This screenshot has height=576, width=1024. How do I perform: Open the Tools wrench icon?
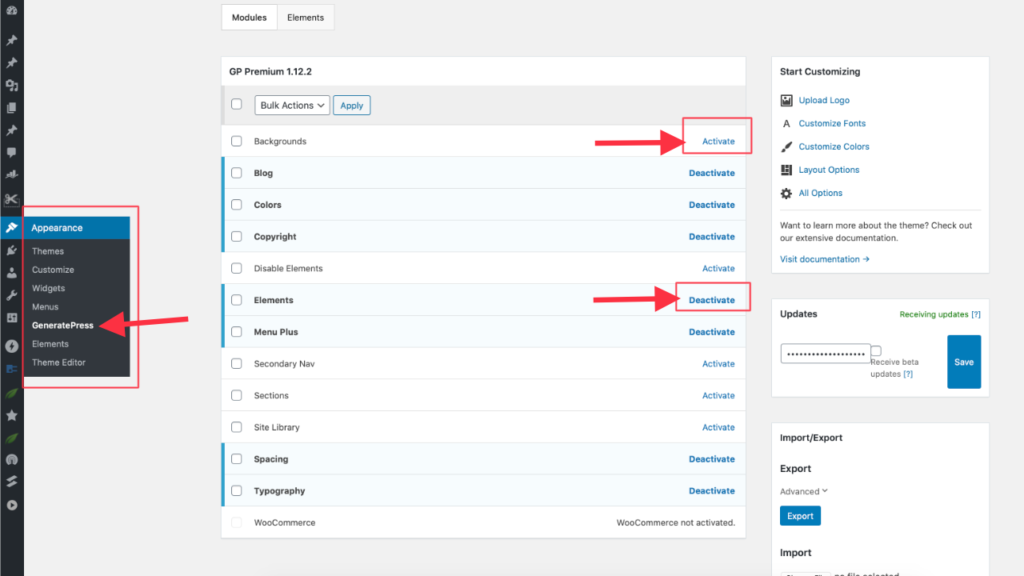coord(12,293)
